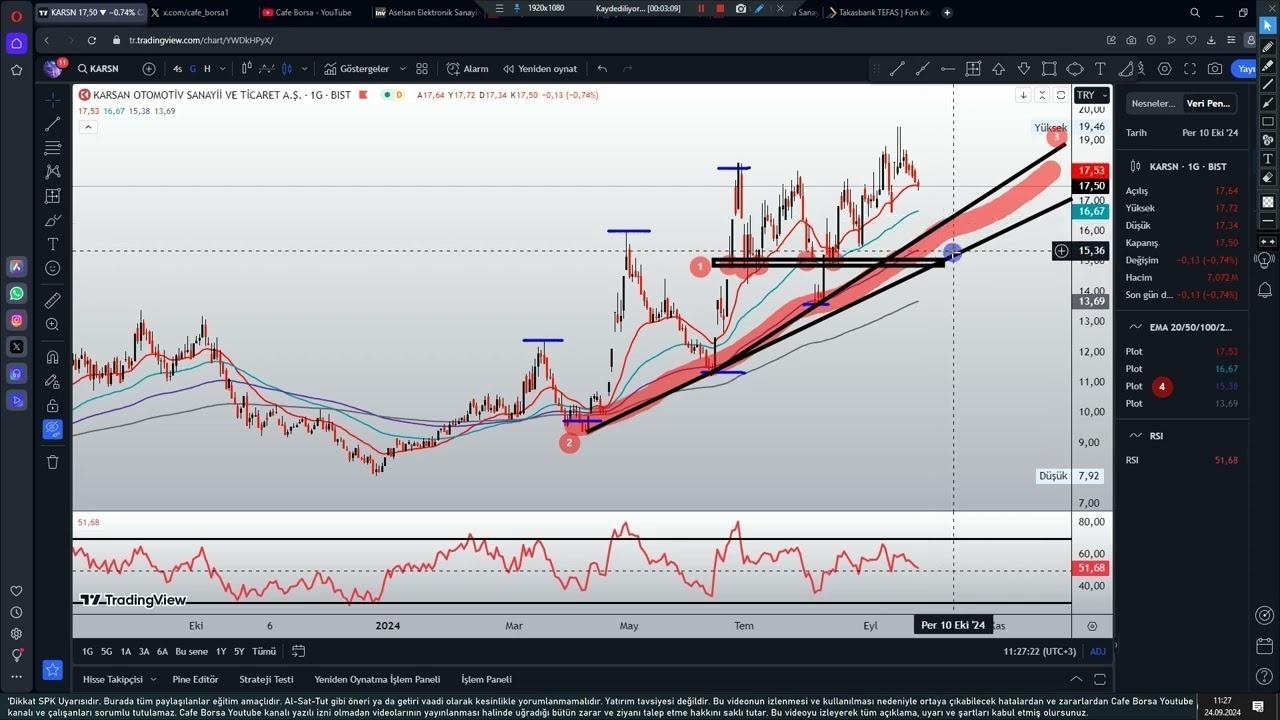1280x720 pixels.
Task: Open the Fibonacci/gann tools in left sidebar
Action: (52, 148)
